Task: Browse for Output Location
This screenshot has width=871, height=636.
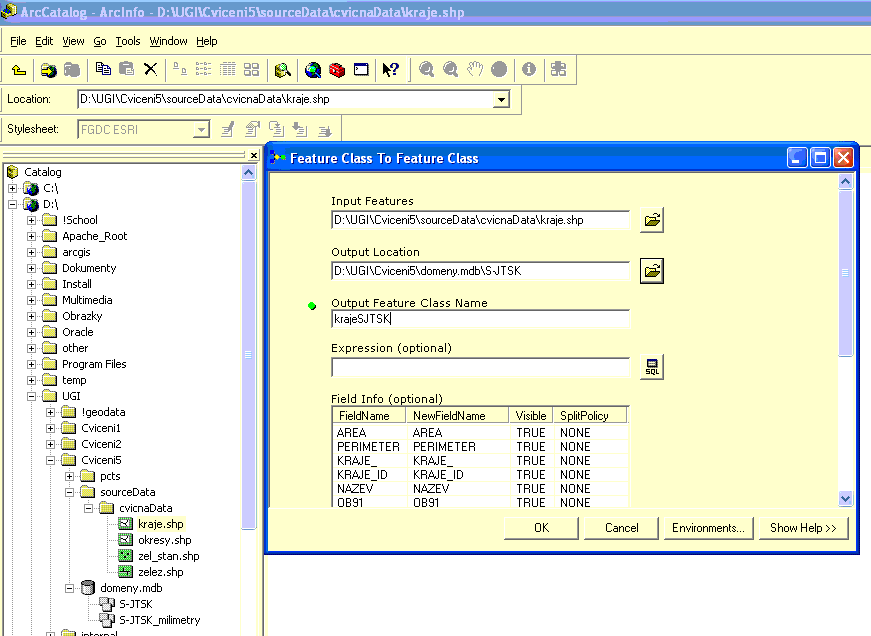Action: click(x=652, y=271)
